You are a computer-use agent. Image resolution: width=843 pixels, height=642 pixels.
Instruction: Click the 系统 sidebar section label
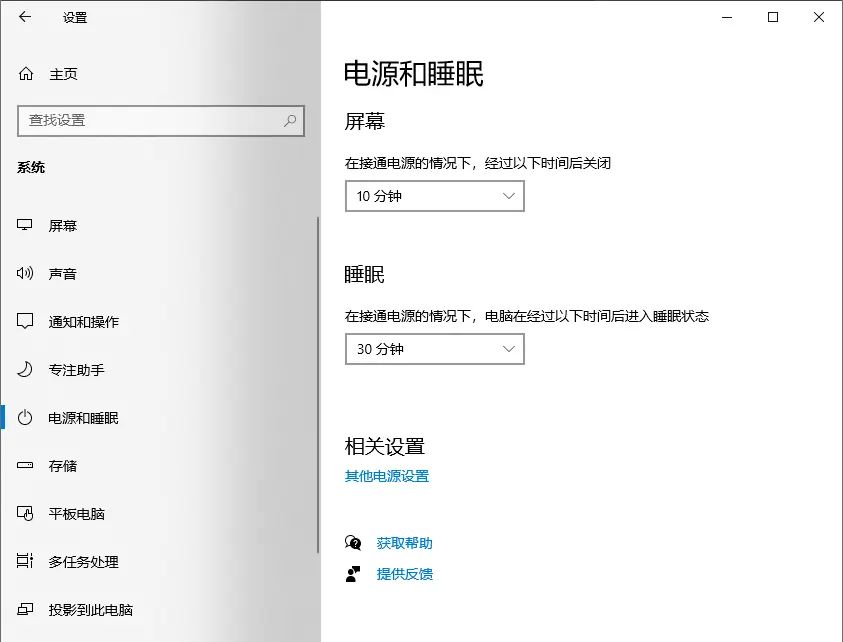[31, 167]
